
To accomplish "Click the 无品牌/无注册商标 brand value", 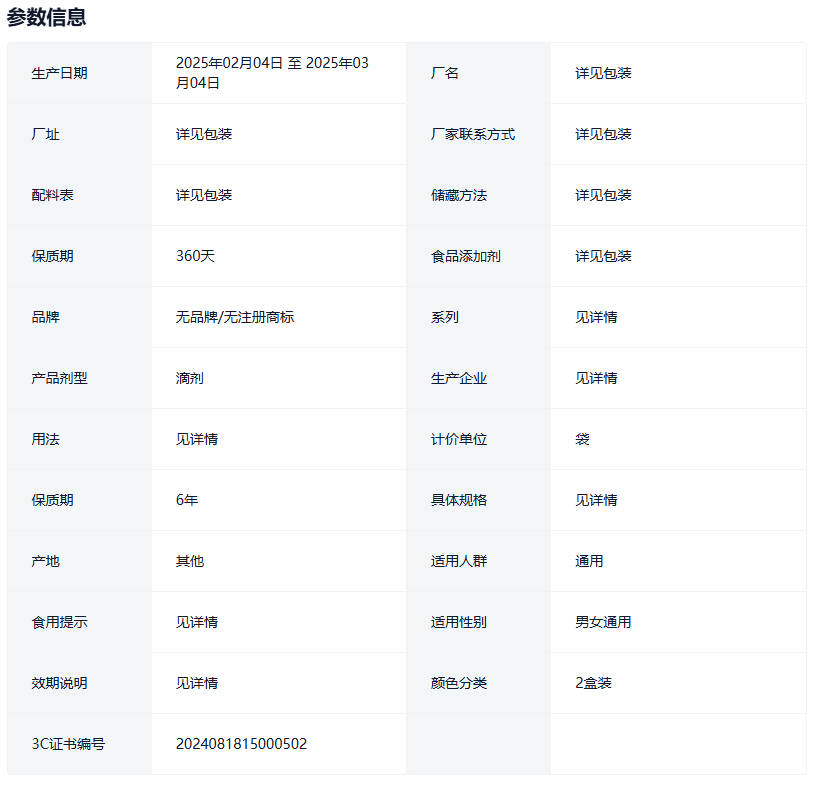I will (235, 317).
